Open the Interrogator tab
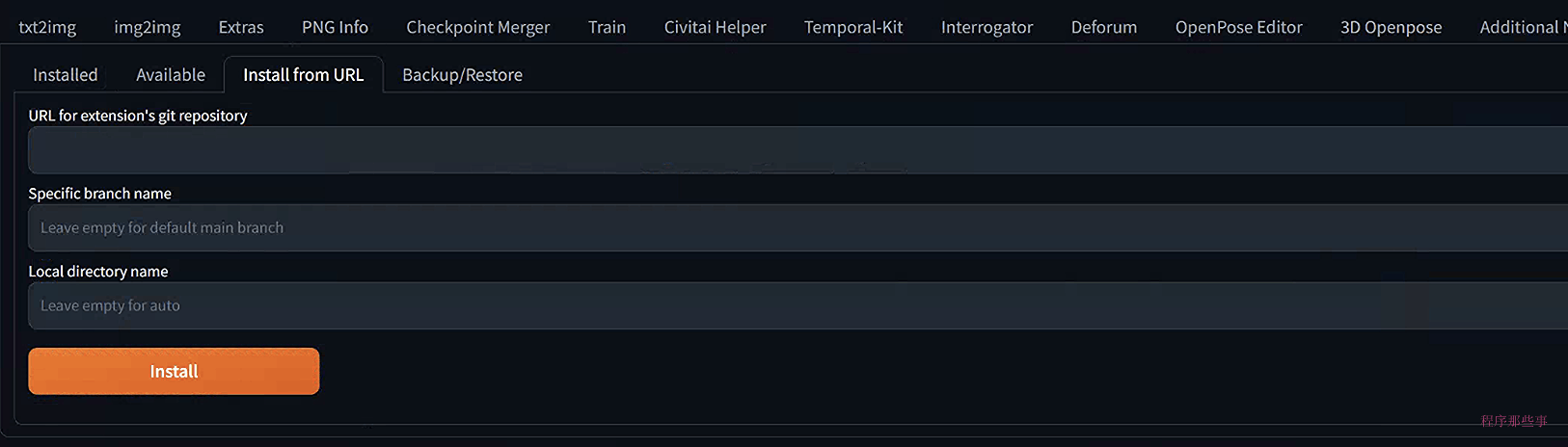This screenshot has width=1568, height=447. point(987,27)
